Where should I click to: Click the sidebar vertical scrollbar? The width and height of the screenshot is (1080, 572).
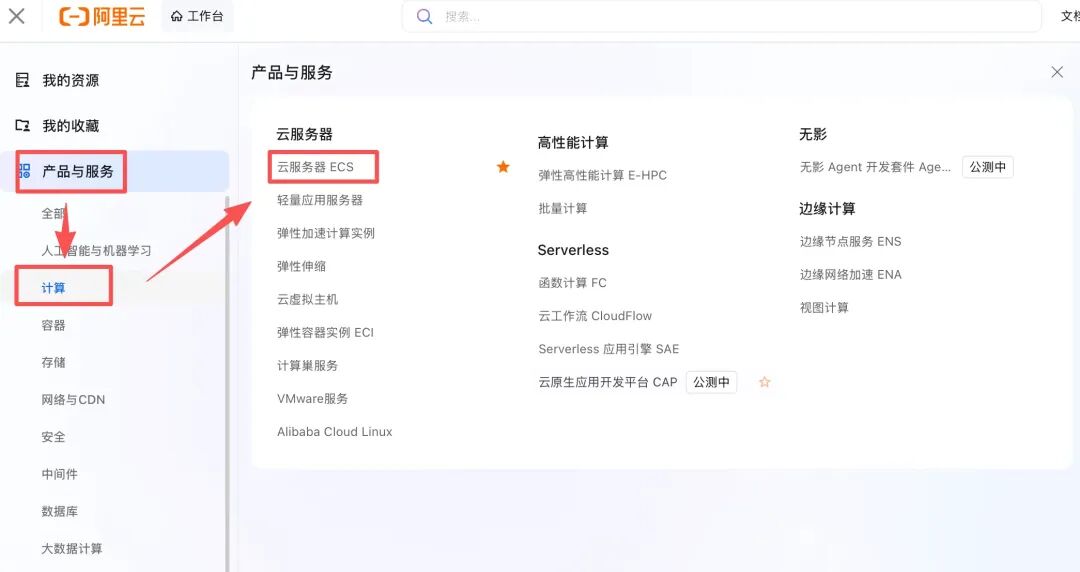pyautogui.click(x=227, y=383)
